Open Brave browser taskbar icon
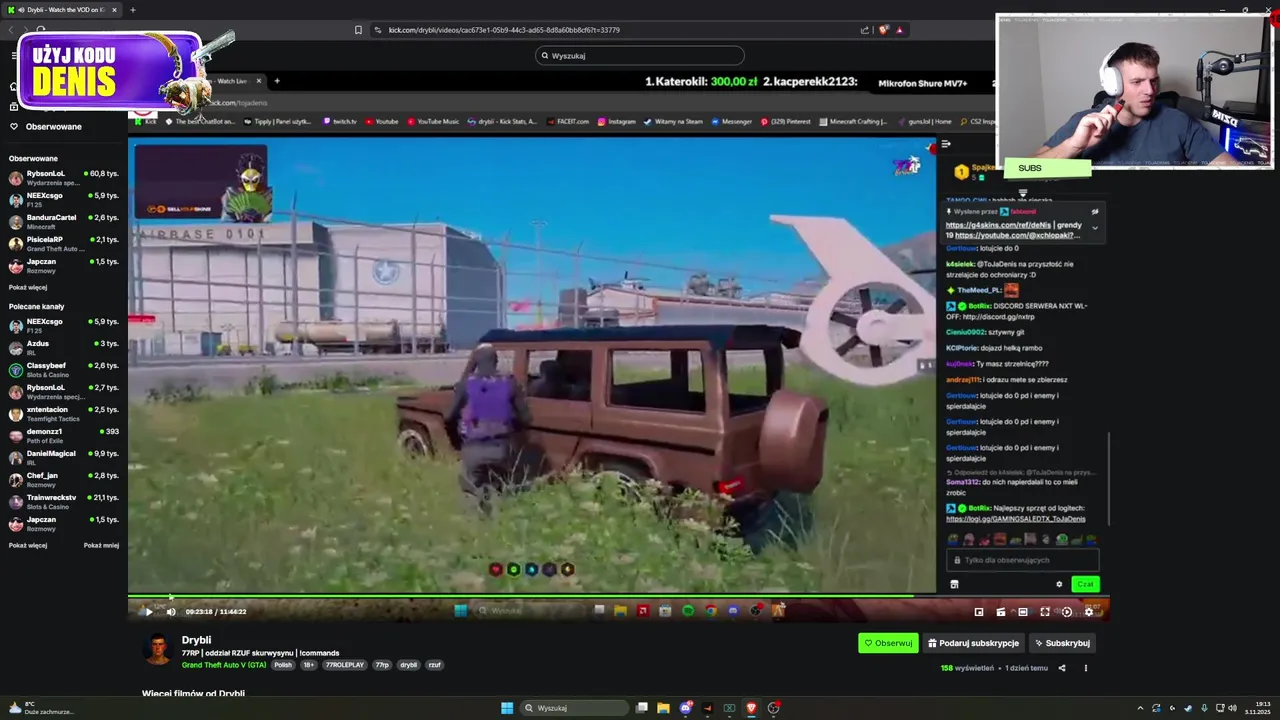This screenshot has width=1280, height=720. pos(751,708)
